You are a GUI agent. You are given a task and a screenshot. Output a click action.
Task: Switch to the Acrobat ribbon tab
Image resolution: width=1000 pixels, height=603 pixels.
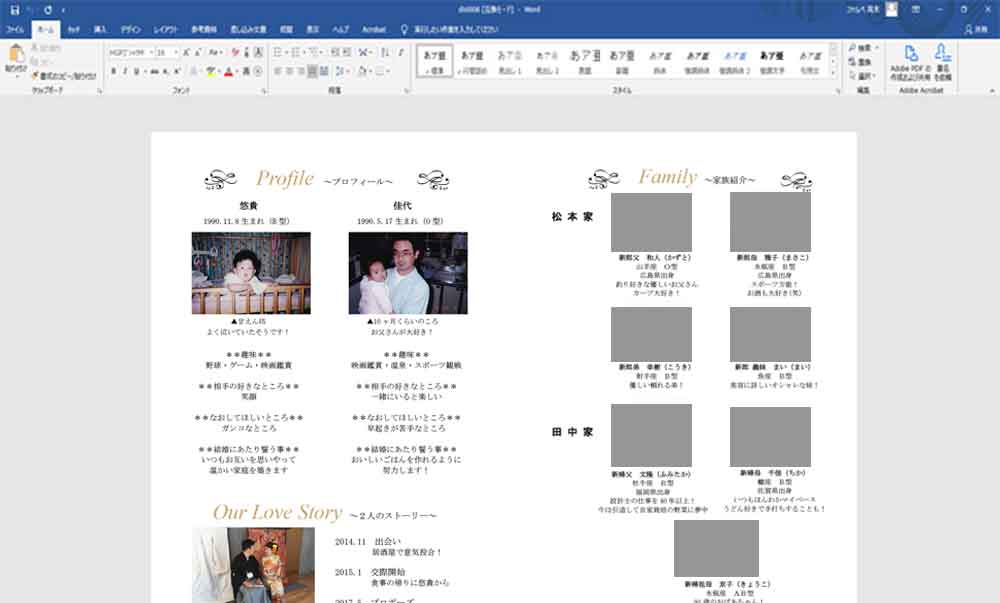(x=373, y=30)
